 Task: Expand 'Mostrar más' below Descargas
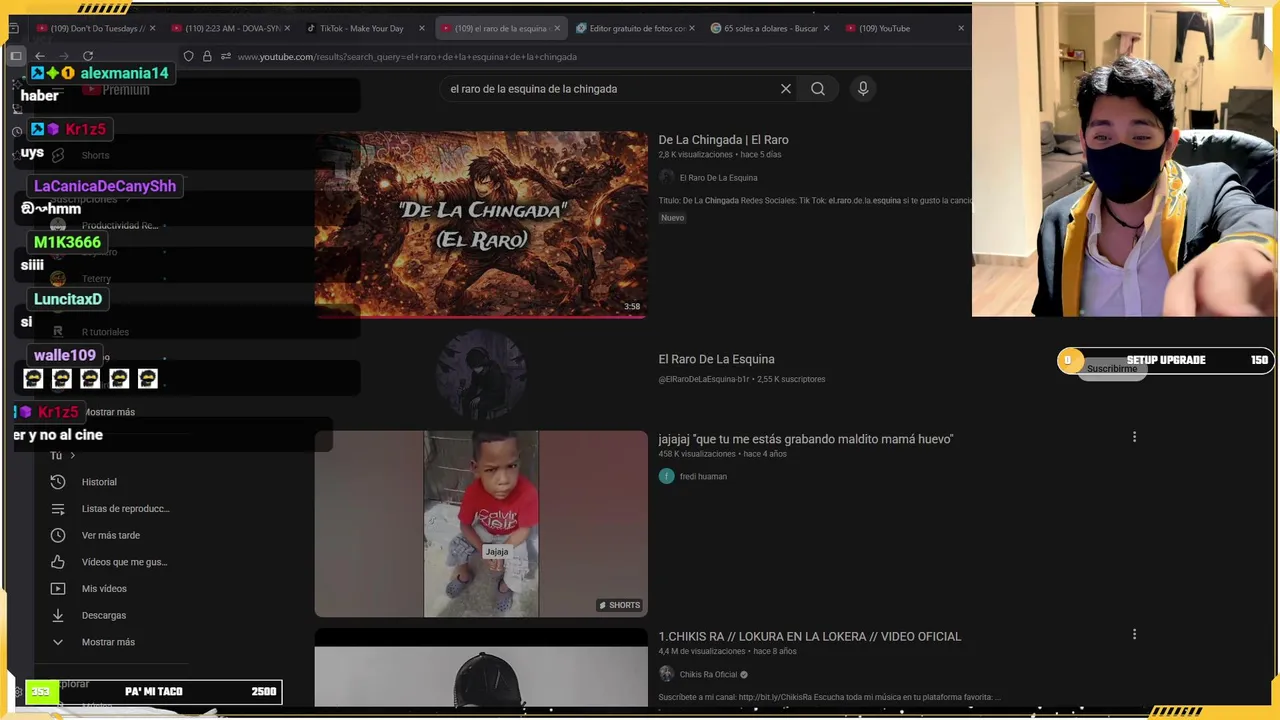[110, 642]
